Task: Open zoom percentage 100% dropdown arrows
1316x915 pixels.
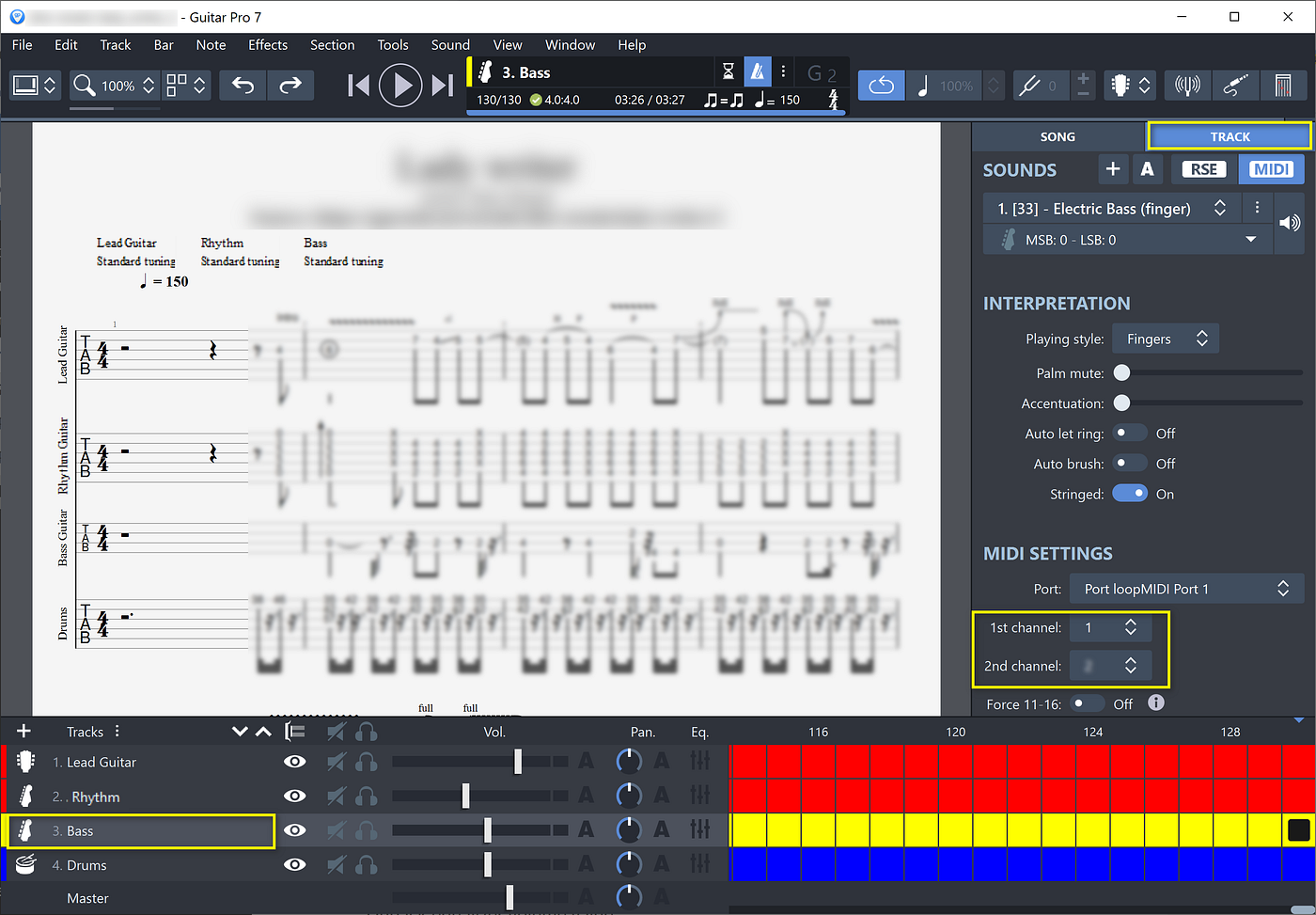Action: click(149, 86)
